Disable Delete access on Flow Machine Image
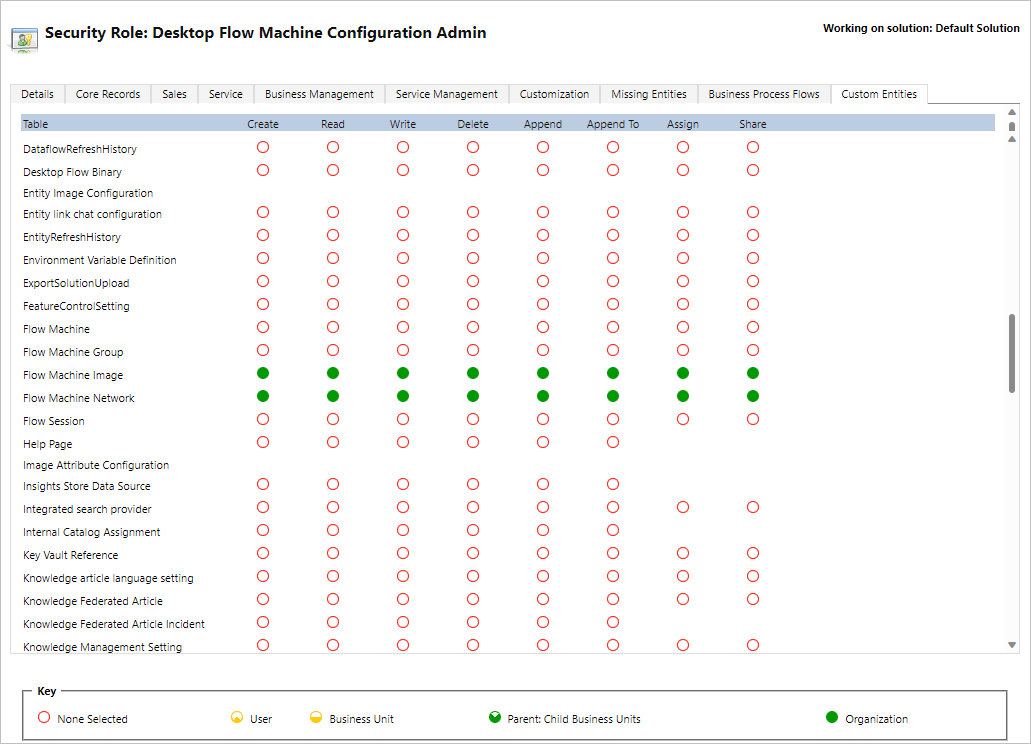This screenshot has height=744, width=1031. [x=472, y=372]
